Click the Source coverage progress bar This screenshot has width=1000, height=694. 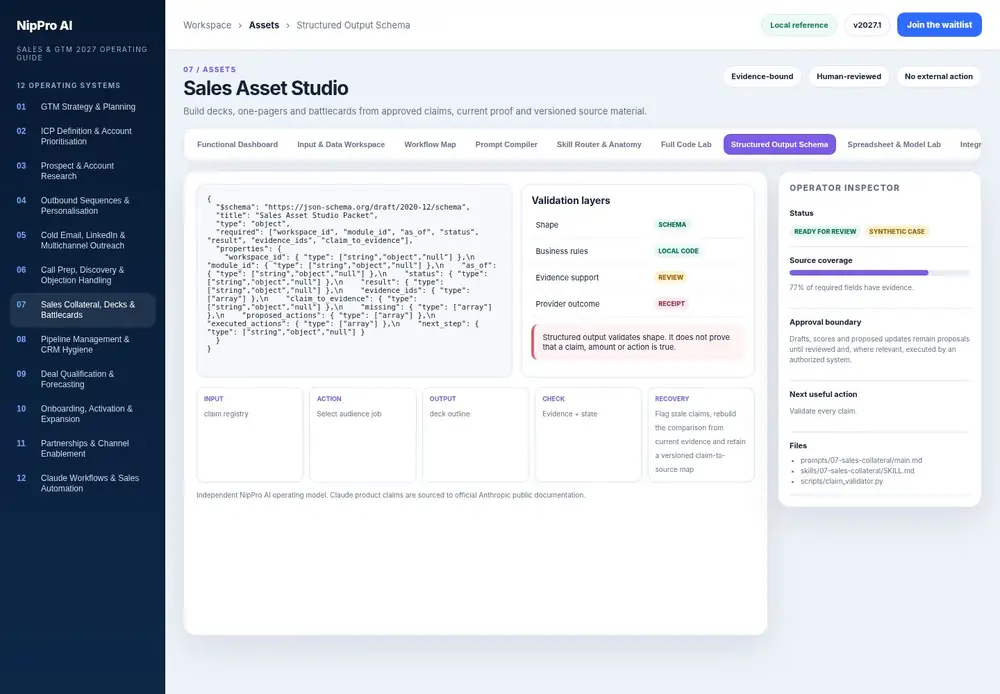[879, 273]
